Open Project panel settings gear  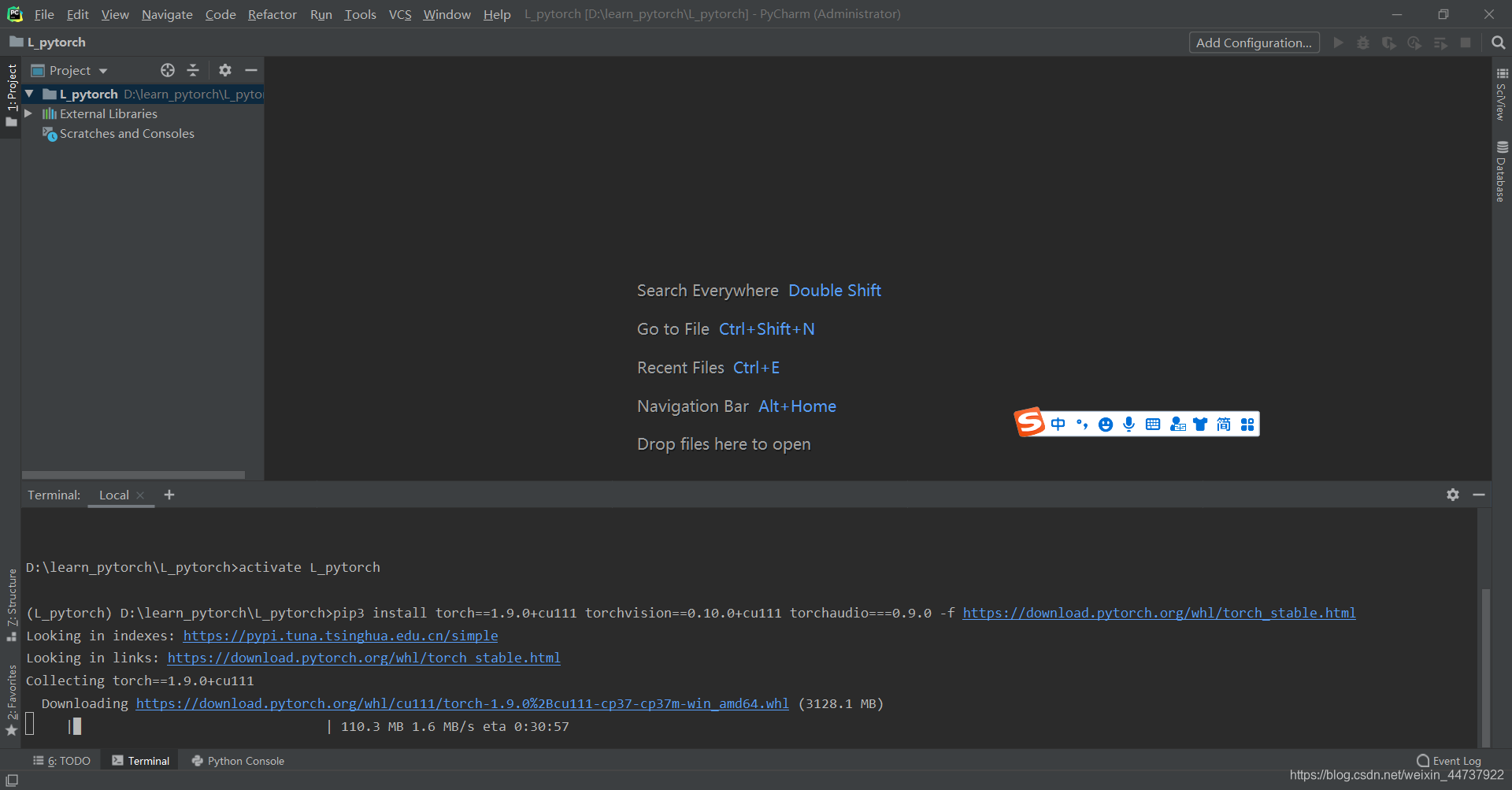pos(225,70)
